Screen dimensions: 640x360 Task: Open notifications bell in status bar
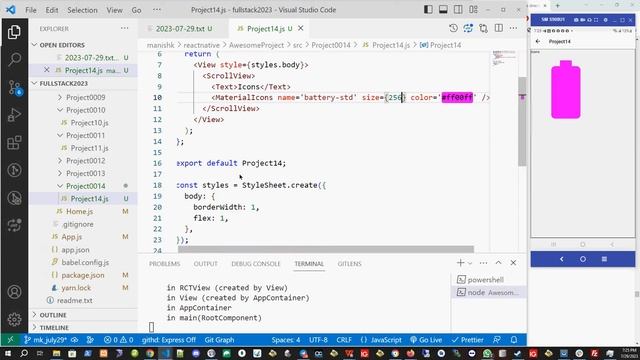coord(514,340)
